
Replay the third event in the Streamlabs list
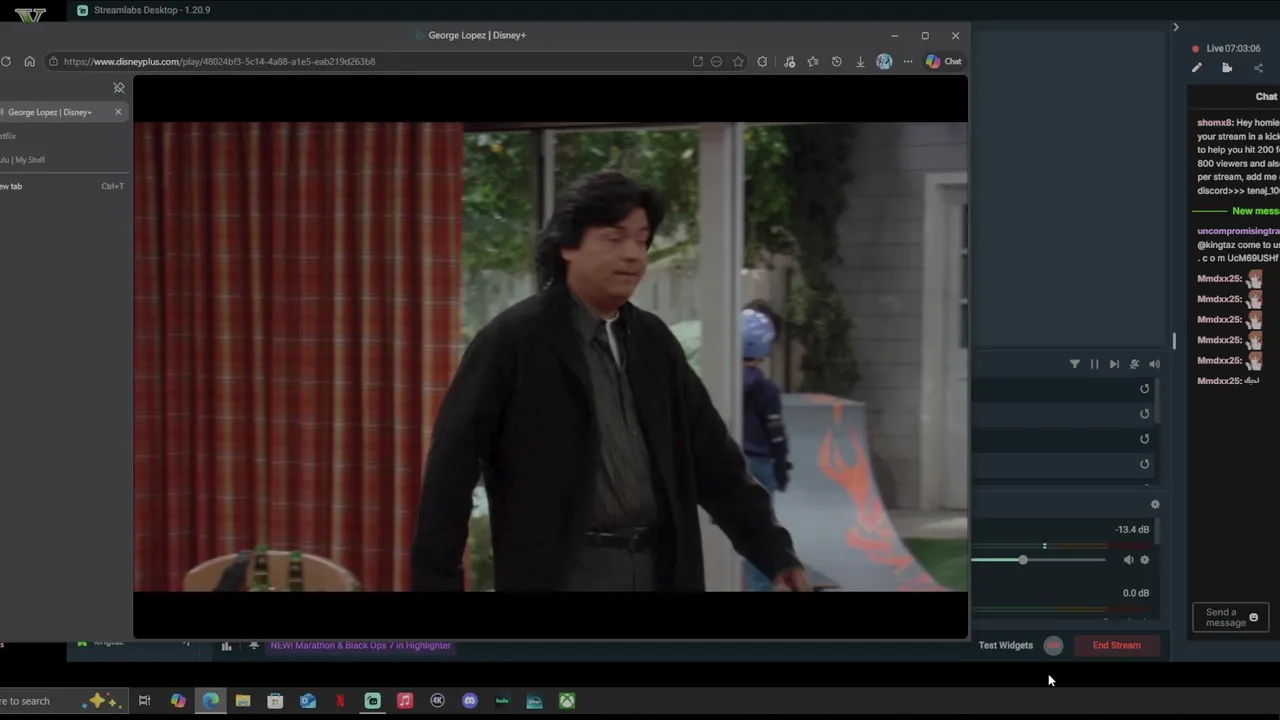pyautogui.click(x=1145, y=439)
